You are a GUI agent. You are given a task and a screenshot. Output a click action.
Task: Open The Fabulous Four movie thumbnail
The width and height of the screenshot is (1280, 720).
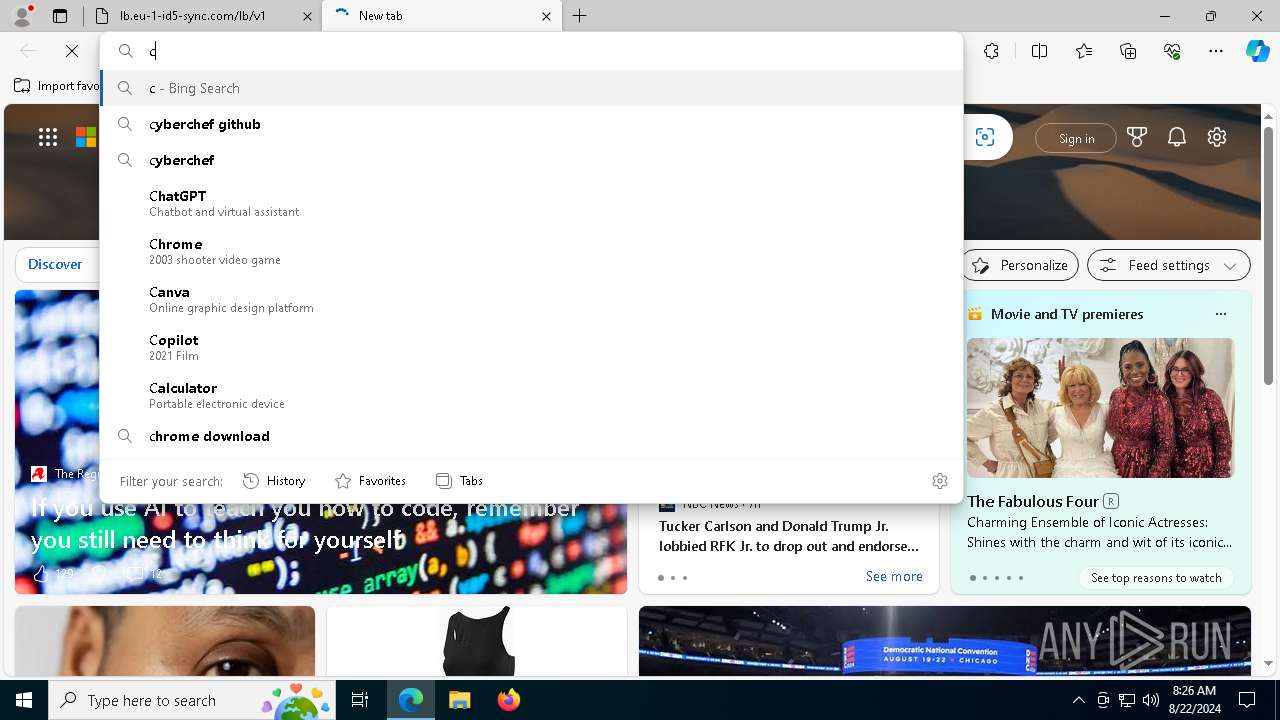click(x=1100, y=408)
